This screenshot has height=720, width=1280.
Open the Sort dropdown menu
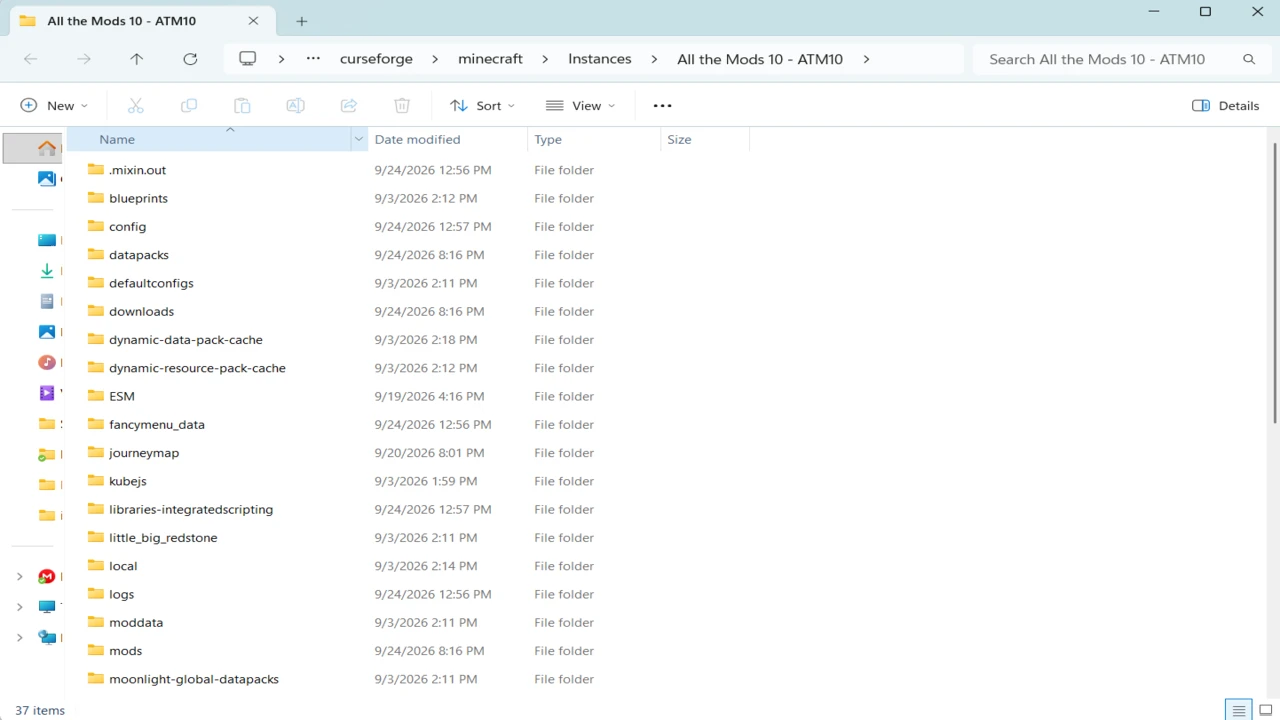coord(482,105)
